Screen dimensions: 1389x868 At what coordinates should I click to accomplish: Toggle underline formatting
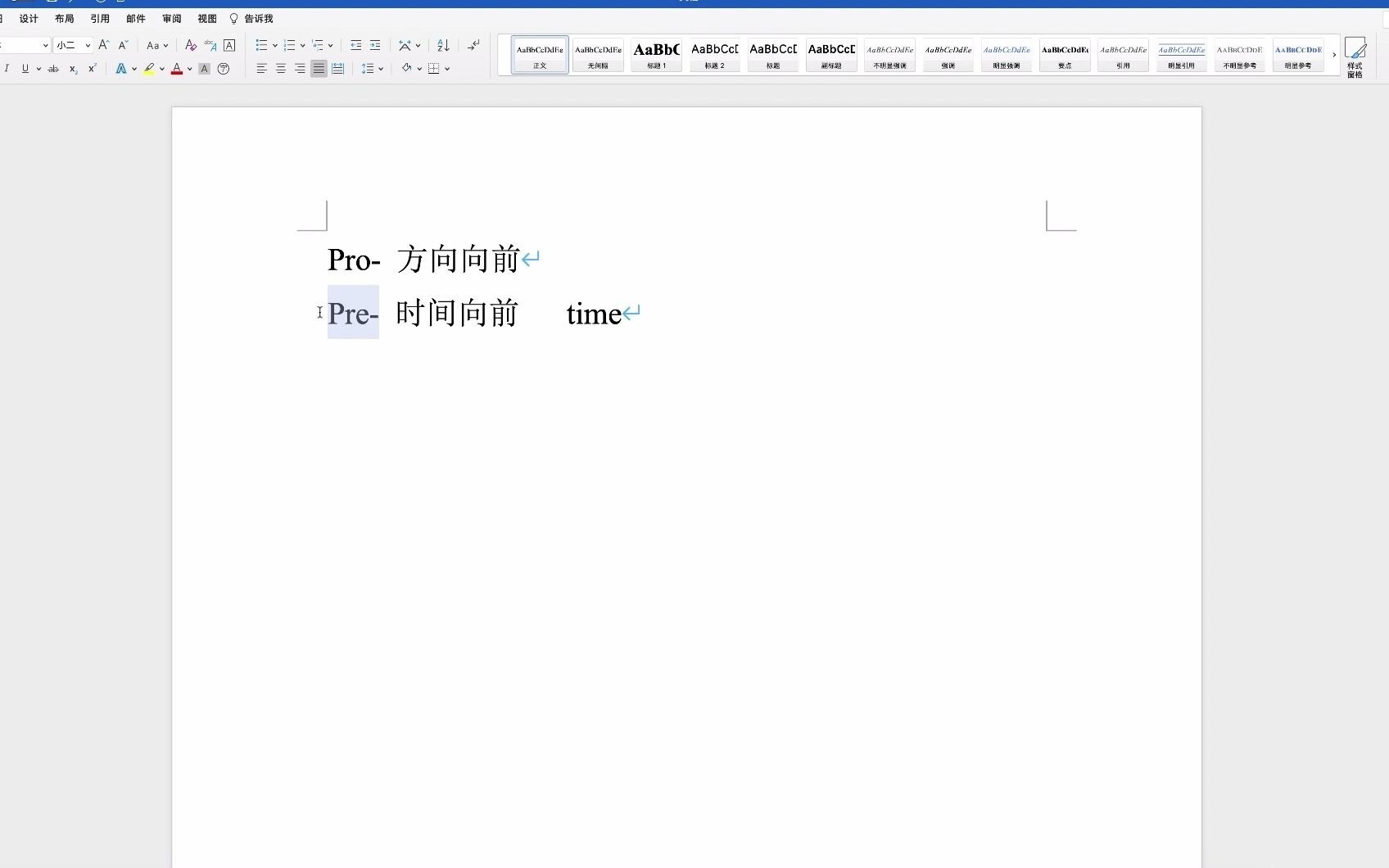tap(25, 69)
